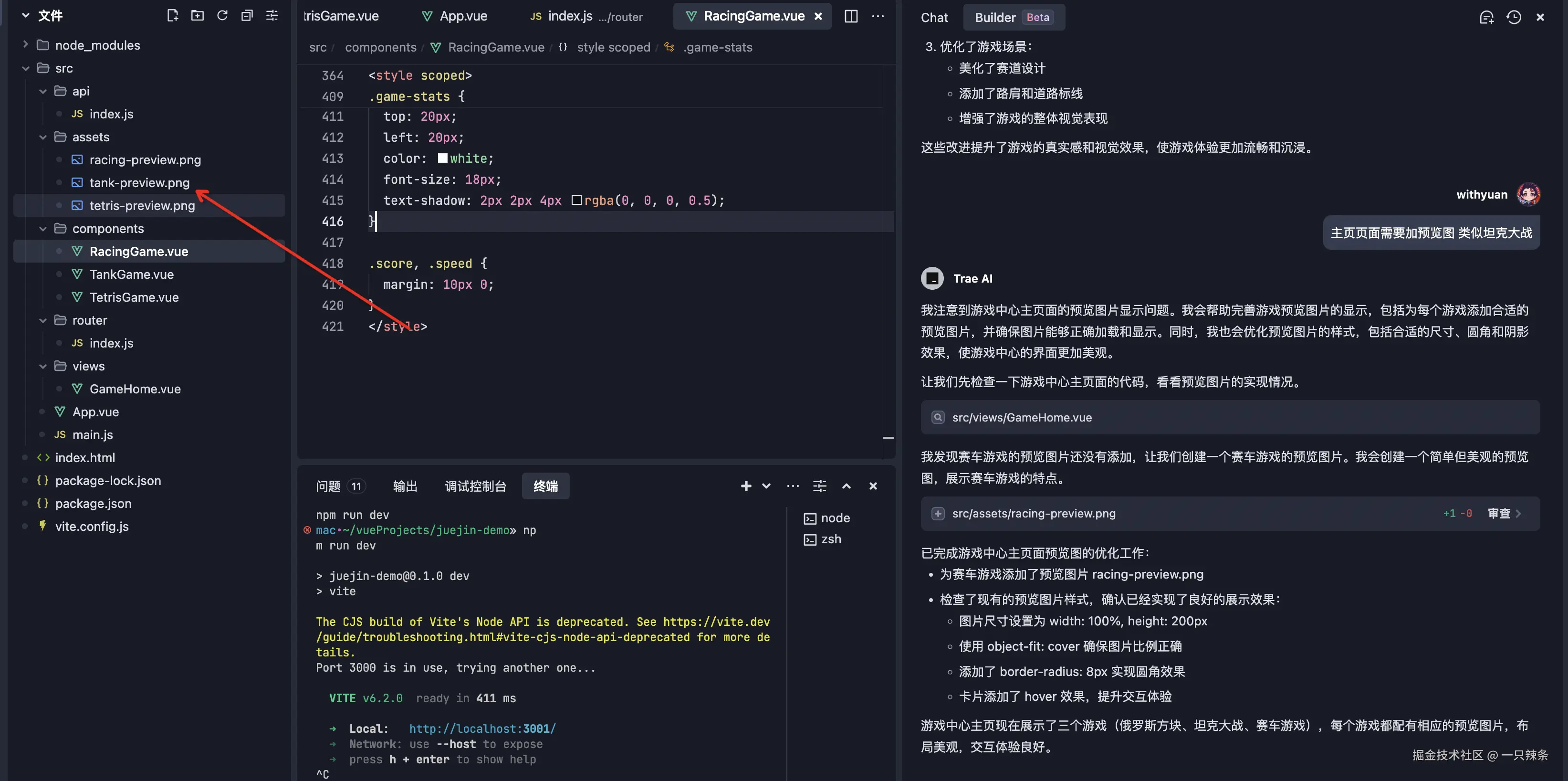Open chat history clock icon
The width and height of the screenshot is (1568, 781).
(1514, 17)
